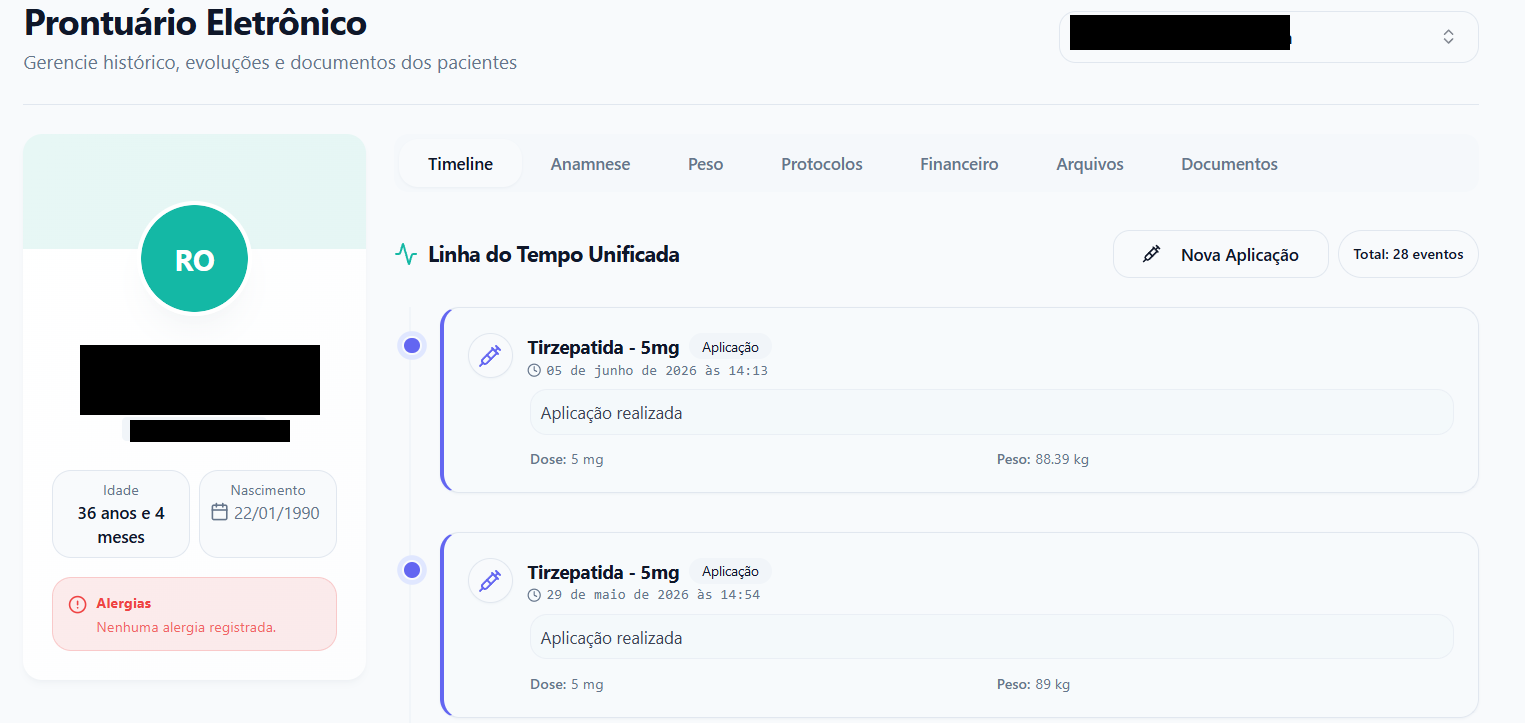Click the clock icon beside 05 de junho de 2026
This screenshot has width=1525, height=723.
pyautogui.click(x=535, y=371)
